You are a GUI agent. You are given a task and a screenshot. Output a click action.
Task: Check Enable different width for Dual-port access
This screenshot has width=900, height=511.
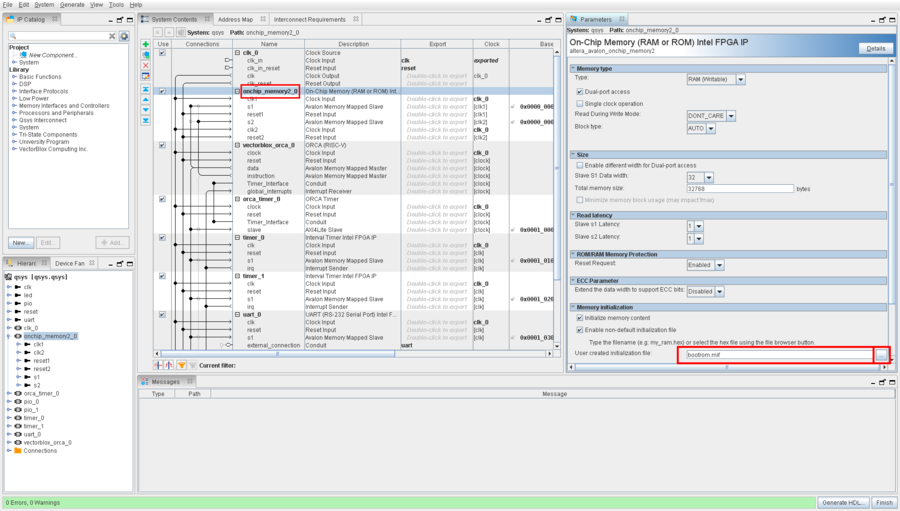580,165
